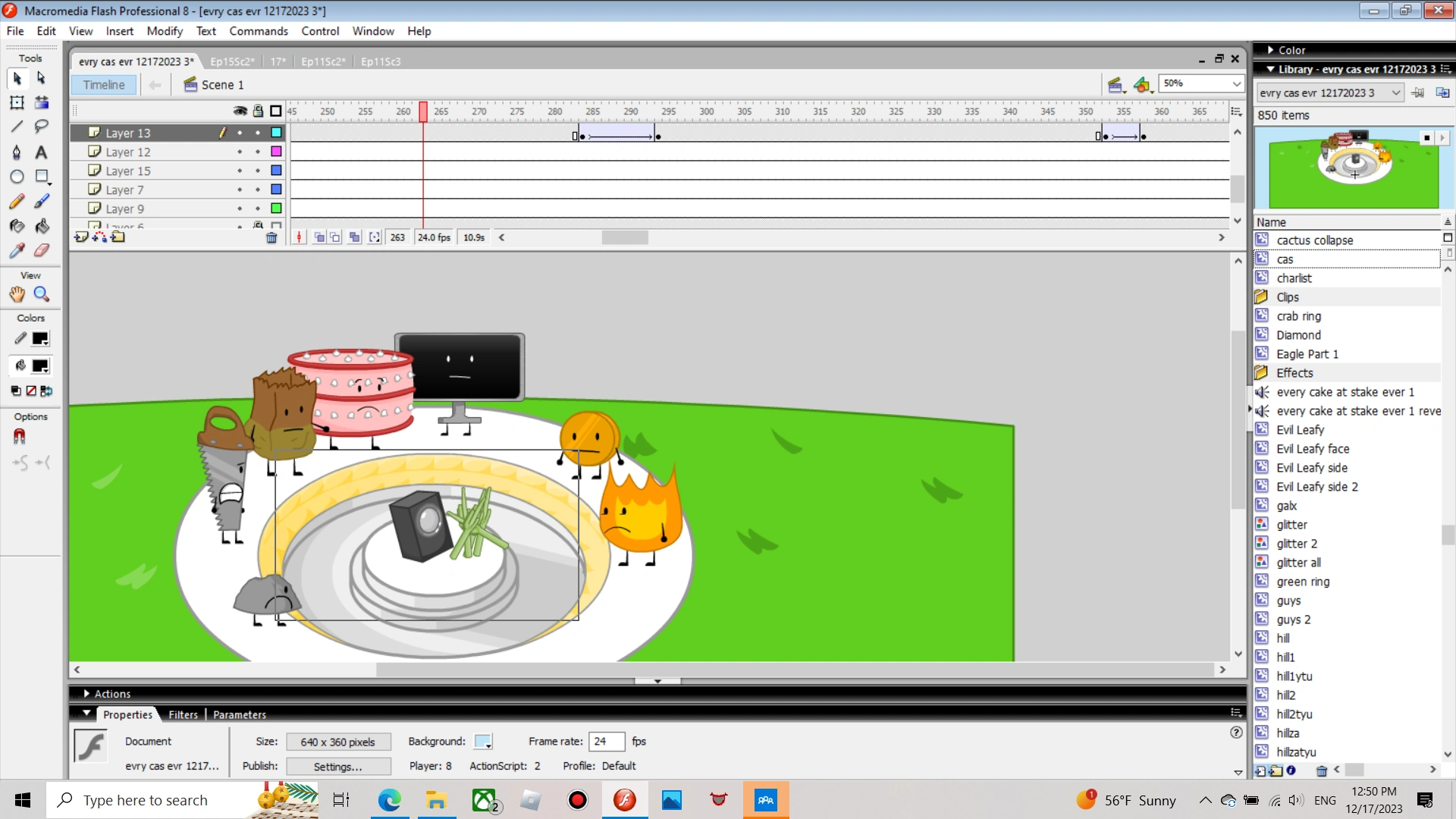Switch to the Ep11Sc3 document tab
Viewport: 1456px width, 819px height.
pos(381,61)
